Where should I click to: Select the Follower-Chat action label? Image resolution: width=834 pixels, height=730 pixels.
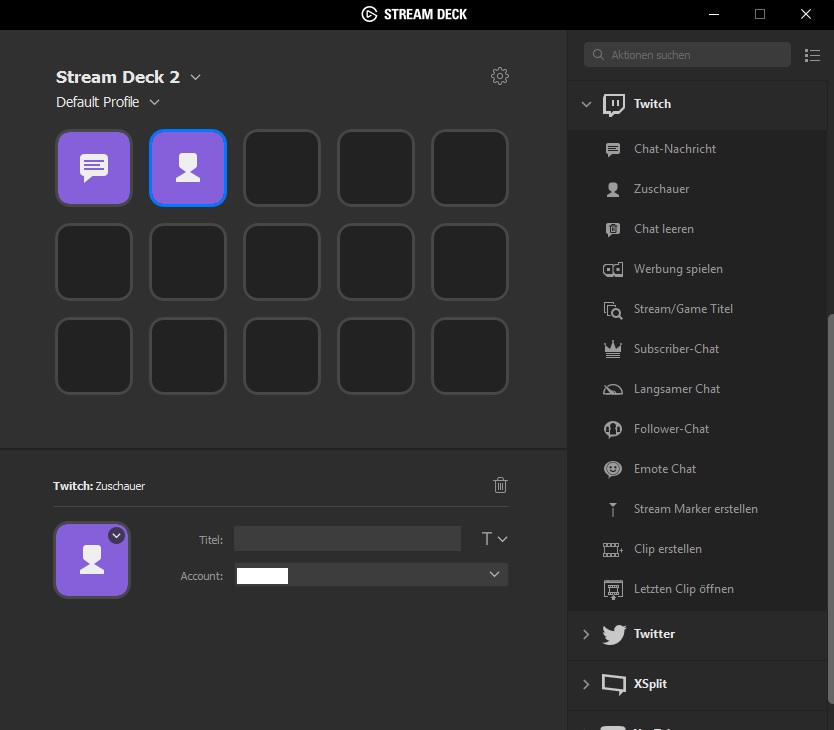[x=671, y=429]
